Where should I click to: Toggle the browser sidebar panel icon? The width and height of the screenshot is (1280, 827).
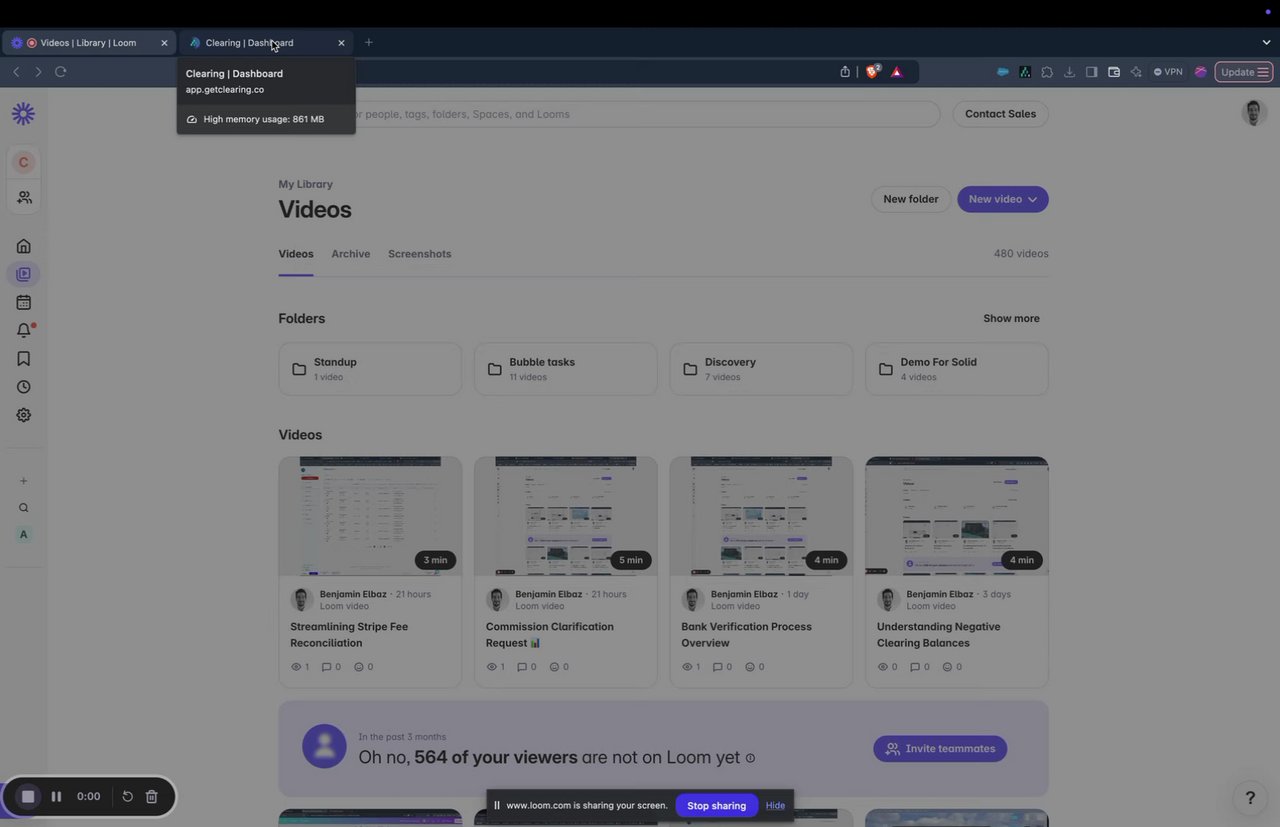[1091, 72]
